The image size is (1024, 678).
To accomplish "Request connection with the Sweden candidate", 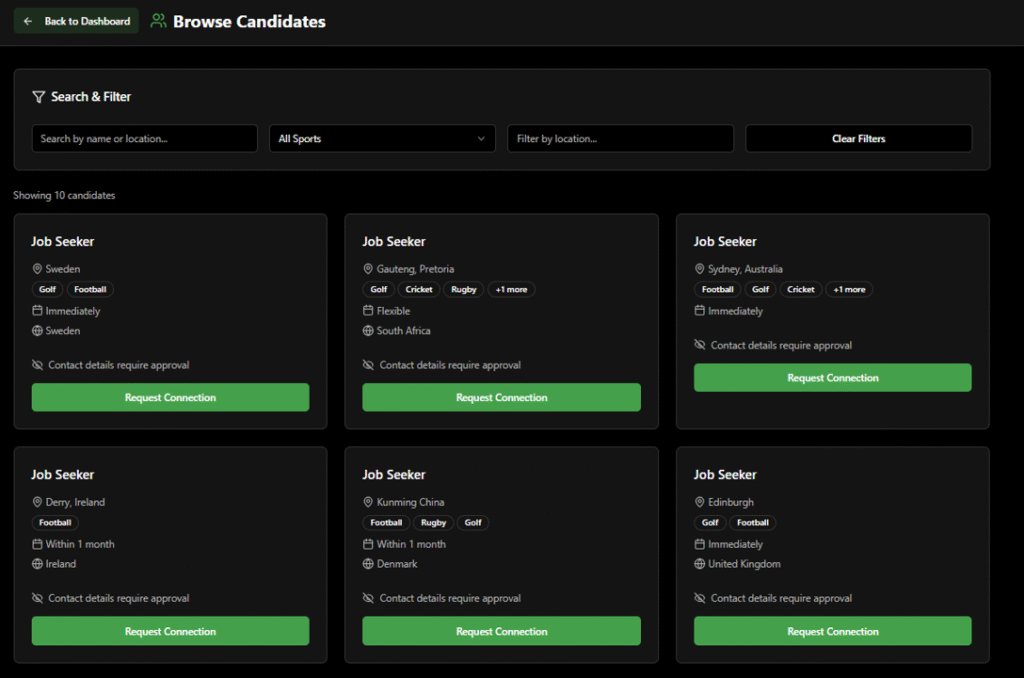I will (170, 398).
